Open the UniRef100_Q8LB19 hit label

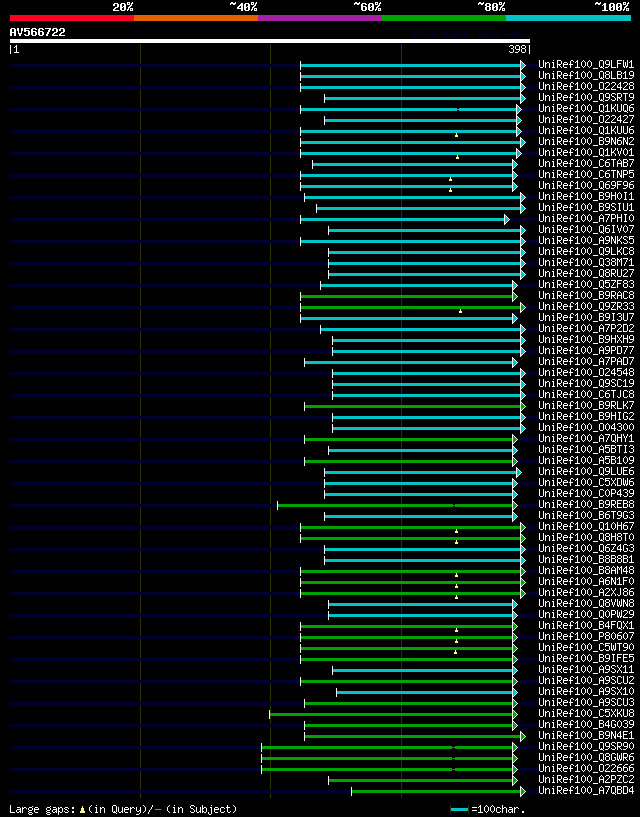586,76
